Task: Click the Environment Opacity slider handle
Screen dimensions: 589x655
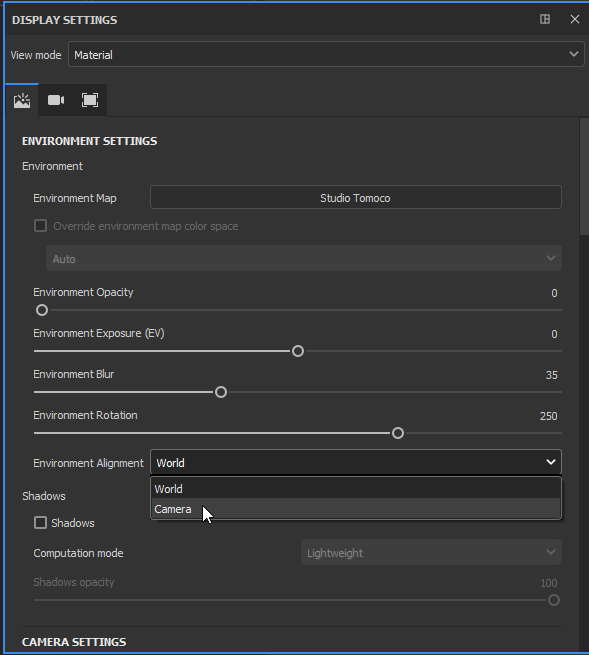Action: pos(42,310)
